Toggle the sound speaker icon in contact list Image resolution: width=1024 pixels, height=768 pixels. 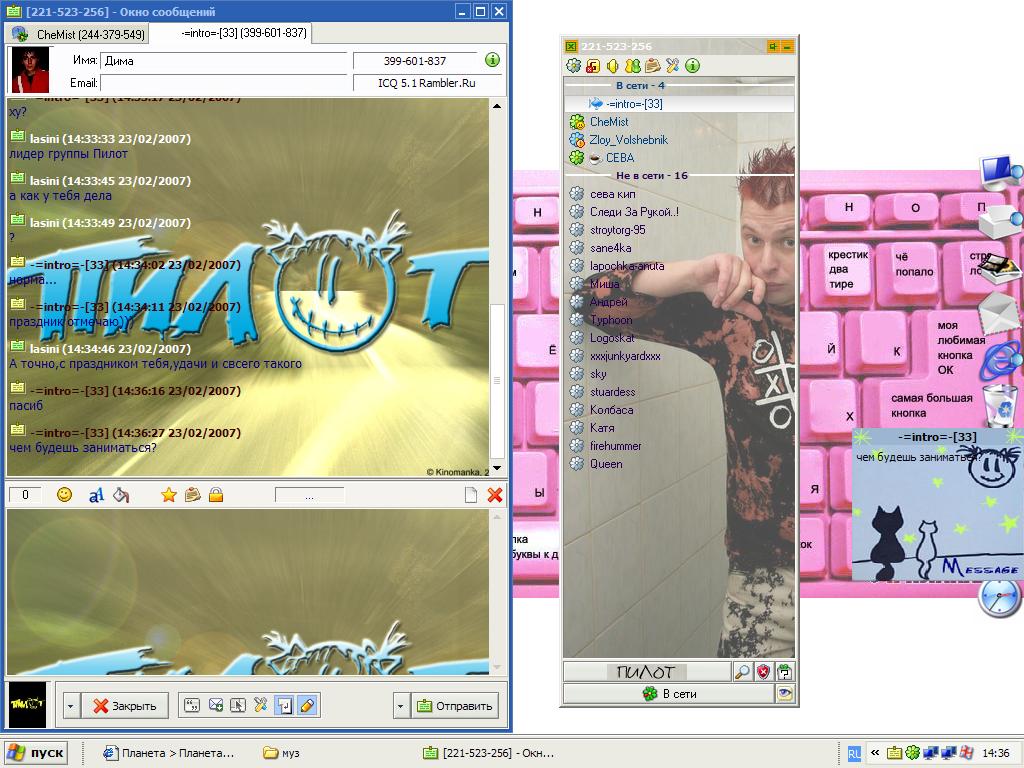(x=613, y=66)
